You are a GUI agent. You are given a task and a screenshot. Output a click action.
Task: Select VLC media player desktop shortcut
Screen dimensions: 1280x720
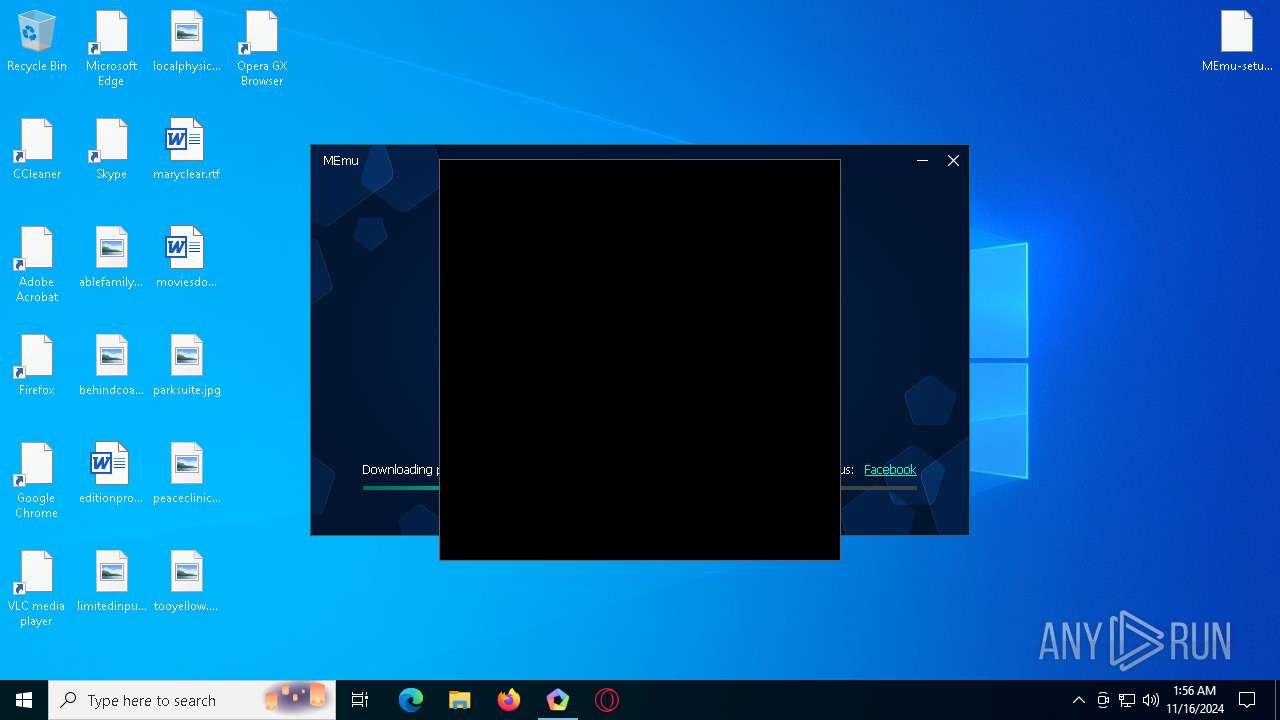(37, 589)
